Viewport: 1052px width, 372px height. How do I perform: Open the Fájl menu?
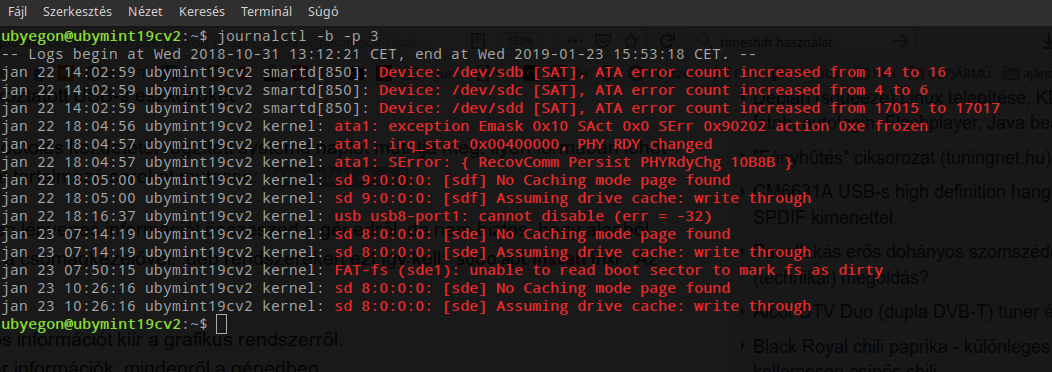click(17, 12)
